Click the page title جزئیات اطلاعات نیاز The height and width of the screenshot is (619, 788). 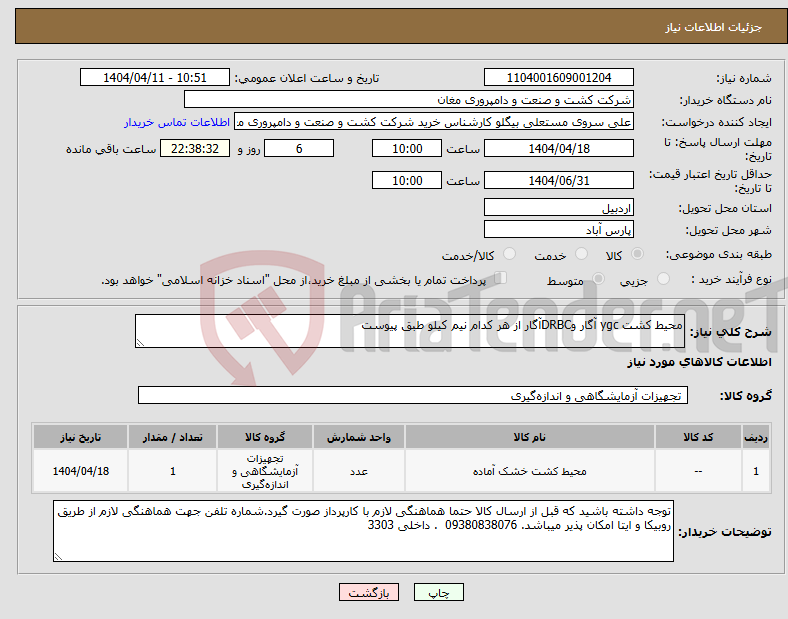click(714, 27)
